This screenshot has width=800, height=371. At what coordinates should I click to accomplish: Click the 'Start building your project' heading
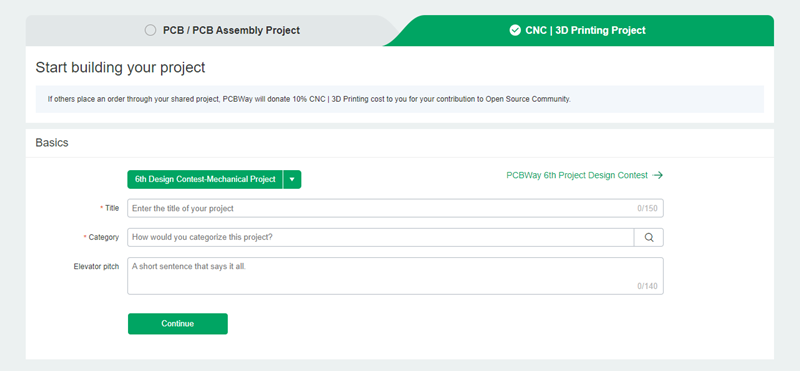[120, 67]
